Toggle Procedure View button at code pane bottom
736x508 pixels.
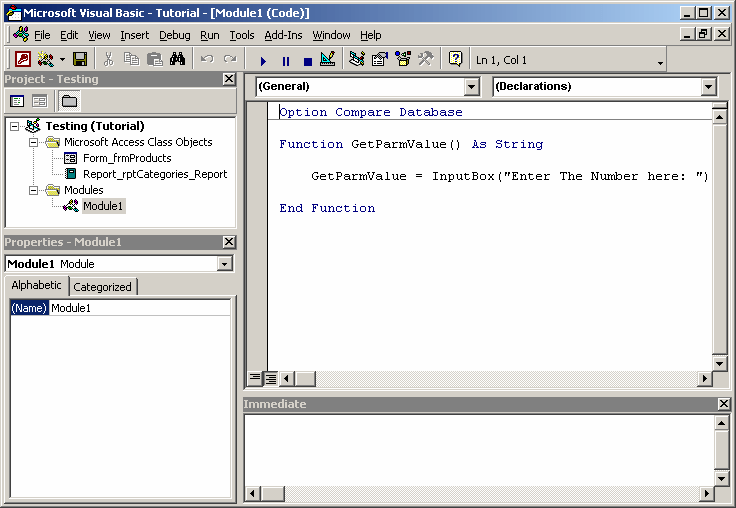tap(254, 378)
